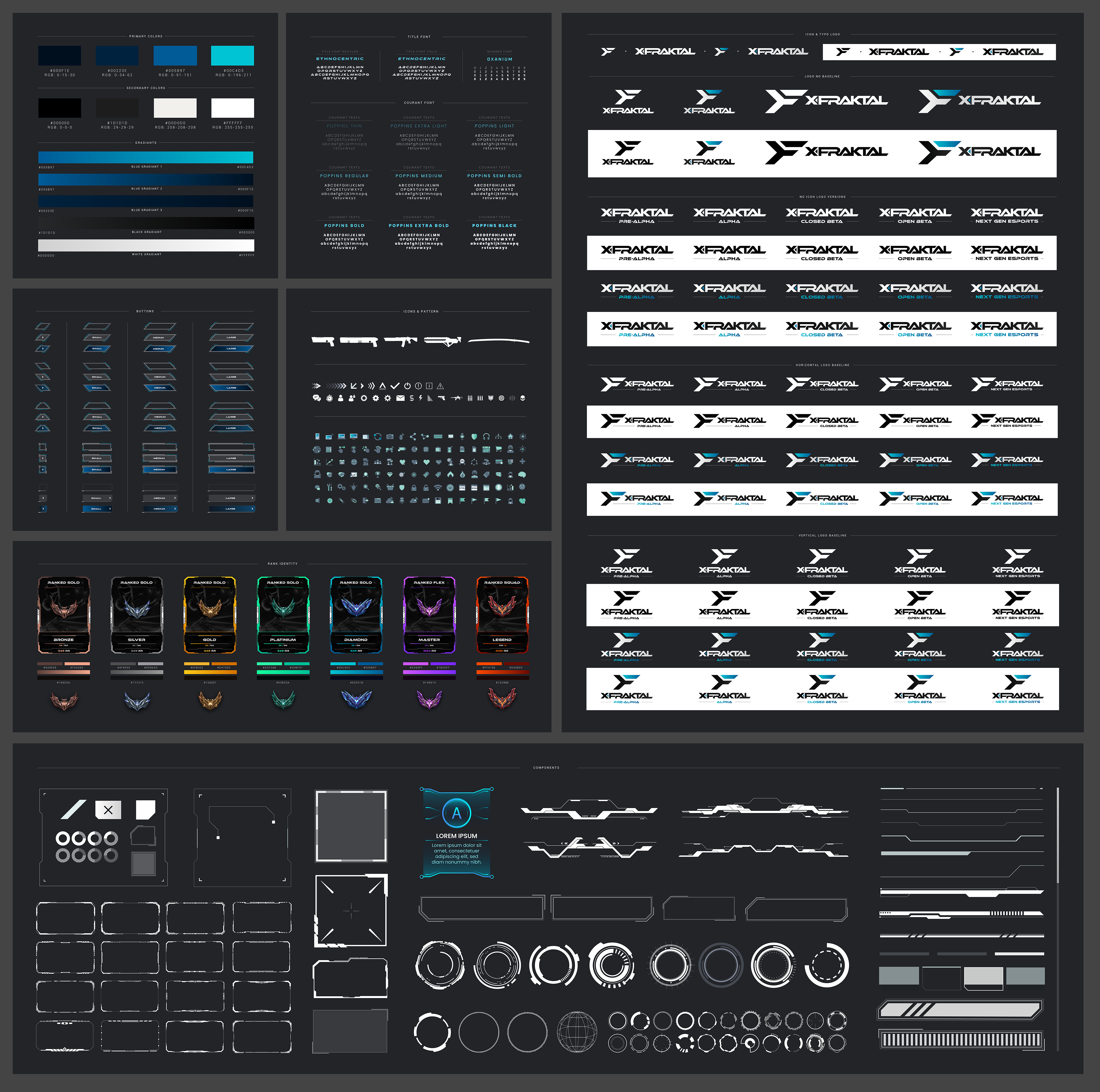
Task: Click the #005B97 blue primary swatch
Action: tap(175, 56)
